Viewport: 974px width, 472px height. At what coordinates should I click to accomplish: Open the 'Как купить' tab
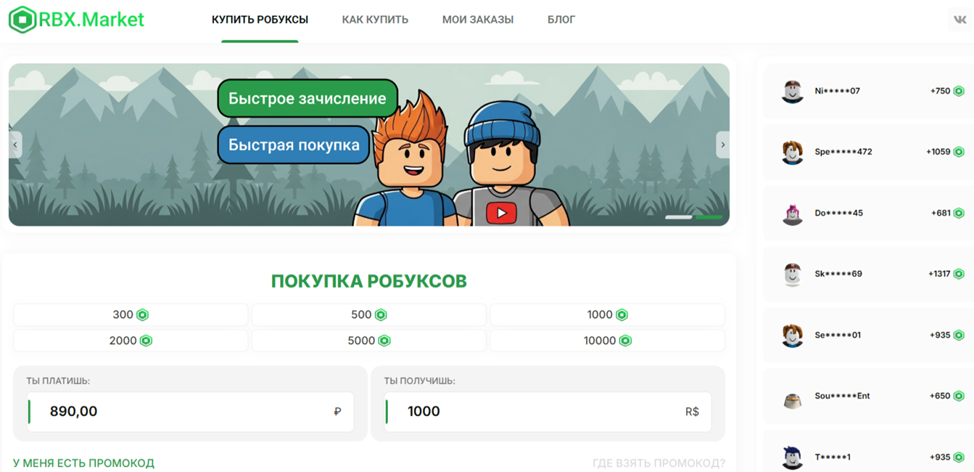tap(375, 20)
